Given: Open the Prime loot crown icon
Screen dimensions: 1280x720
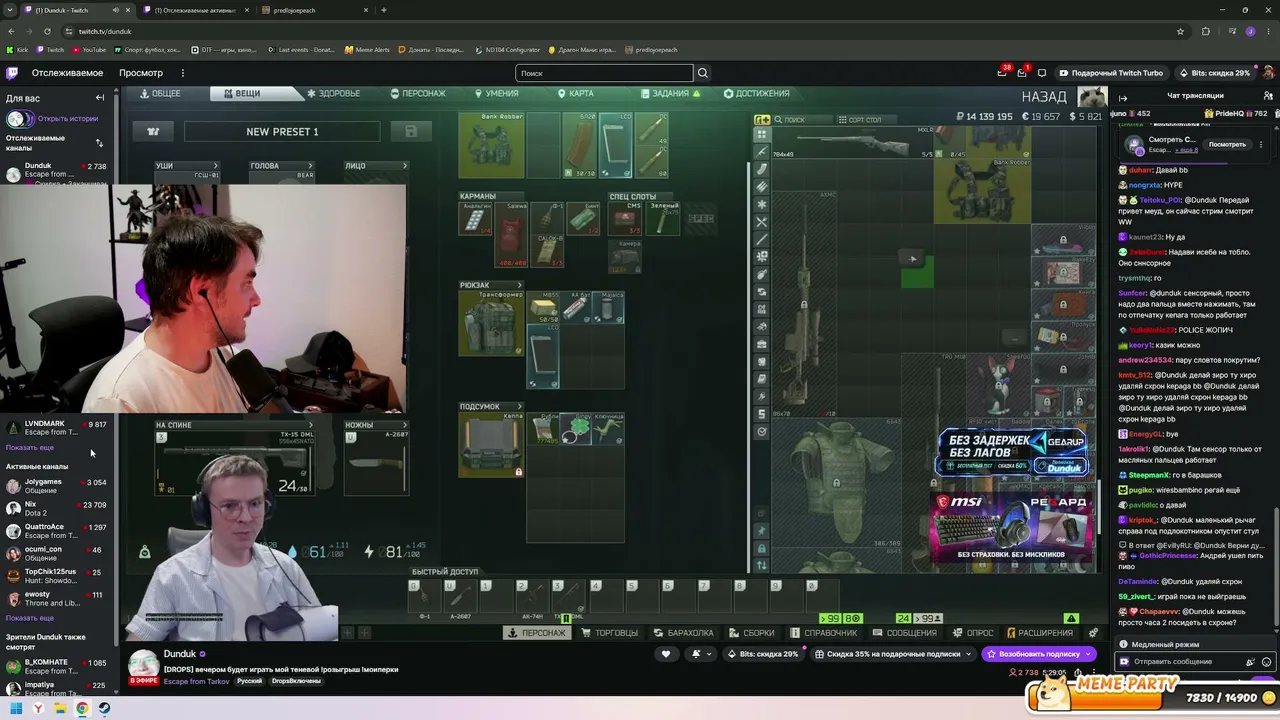Looking at the screenshot, I should (x=1002, y=73).
